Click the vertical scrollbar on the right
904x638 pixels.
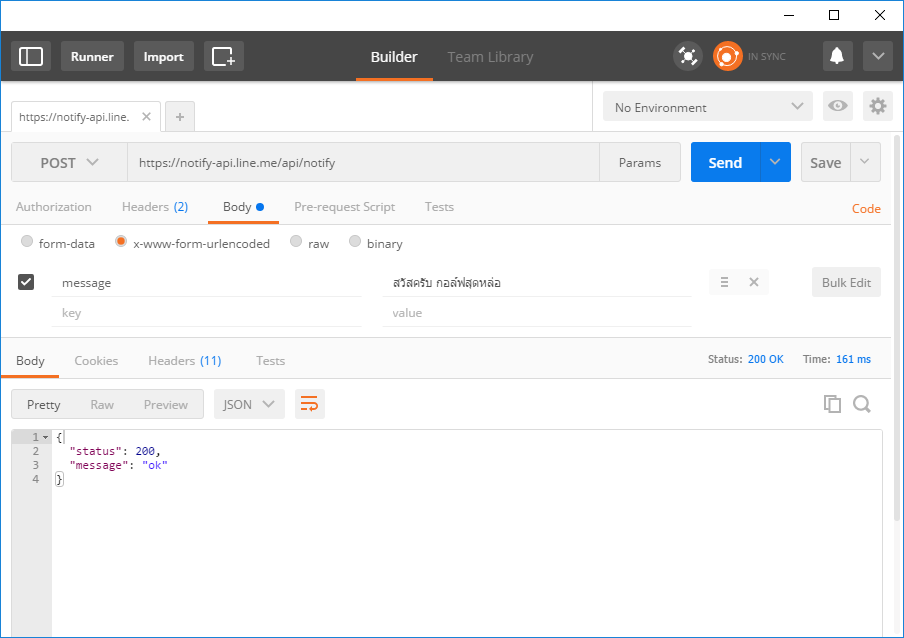897,329
